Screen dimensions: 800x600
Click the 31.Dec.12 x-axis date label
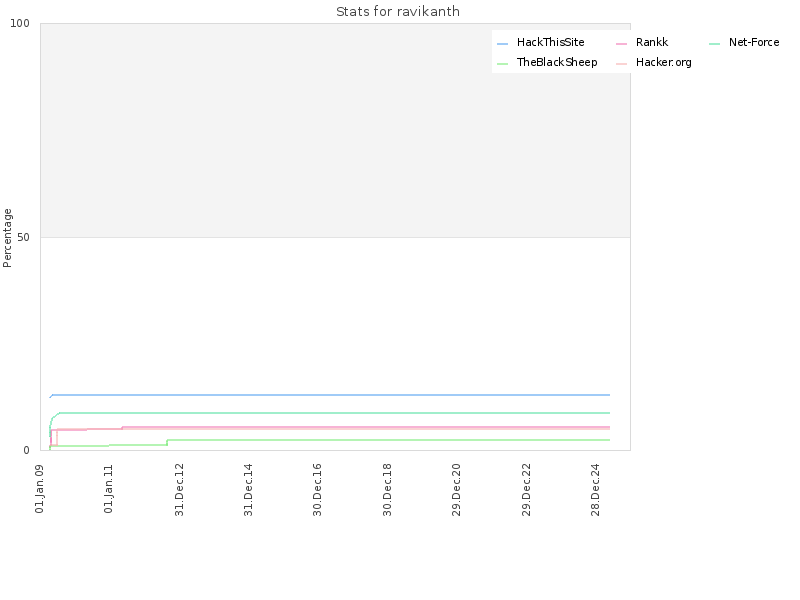[179, 490]
